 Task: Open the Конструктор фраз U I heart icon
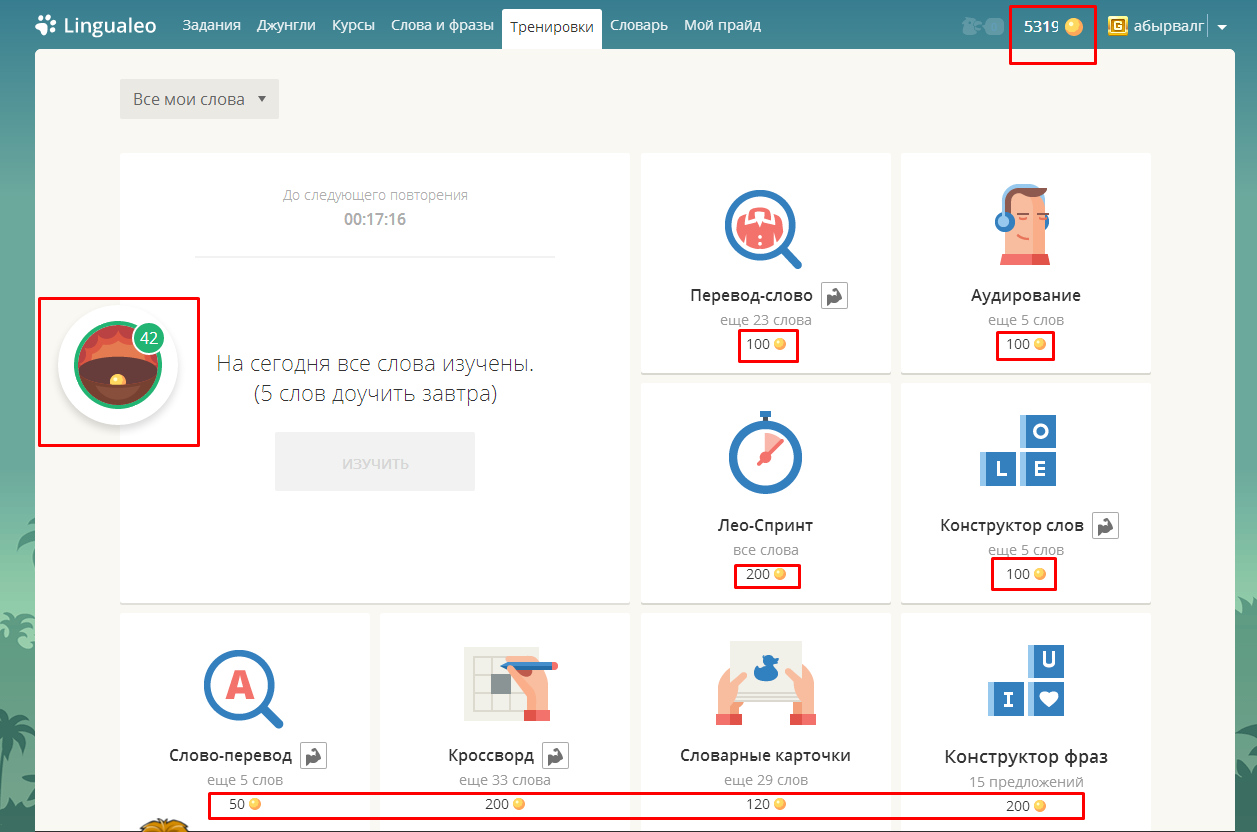point(1027,682)
